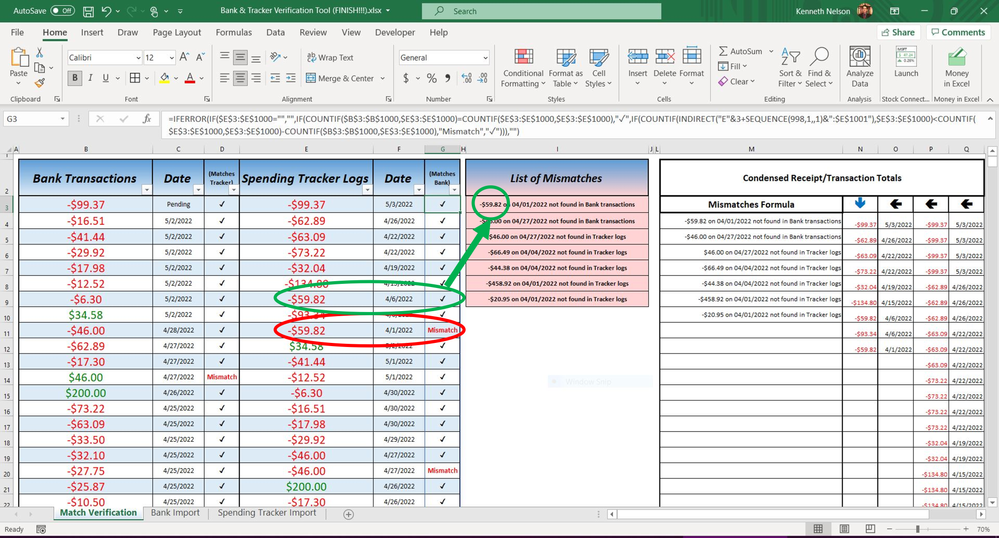
Task: Click the Borders icon
Action: 134,78
